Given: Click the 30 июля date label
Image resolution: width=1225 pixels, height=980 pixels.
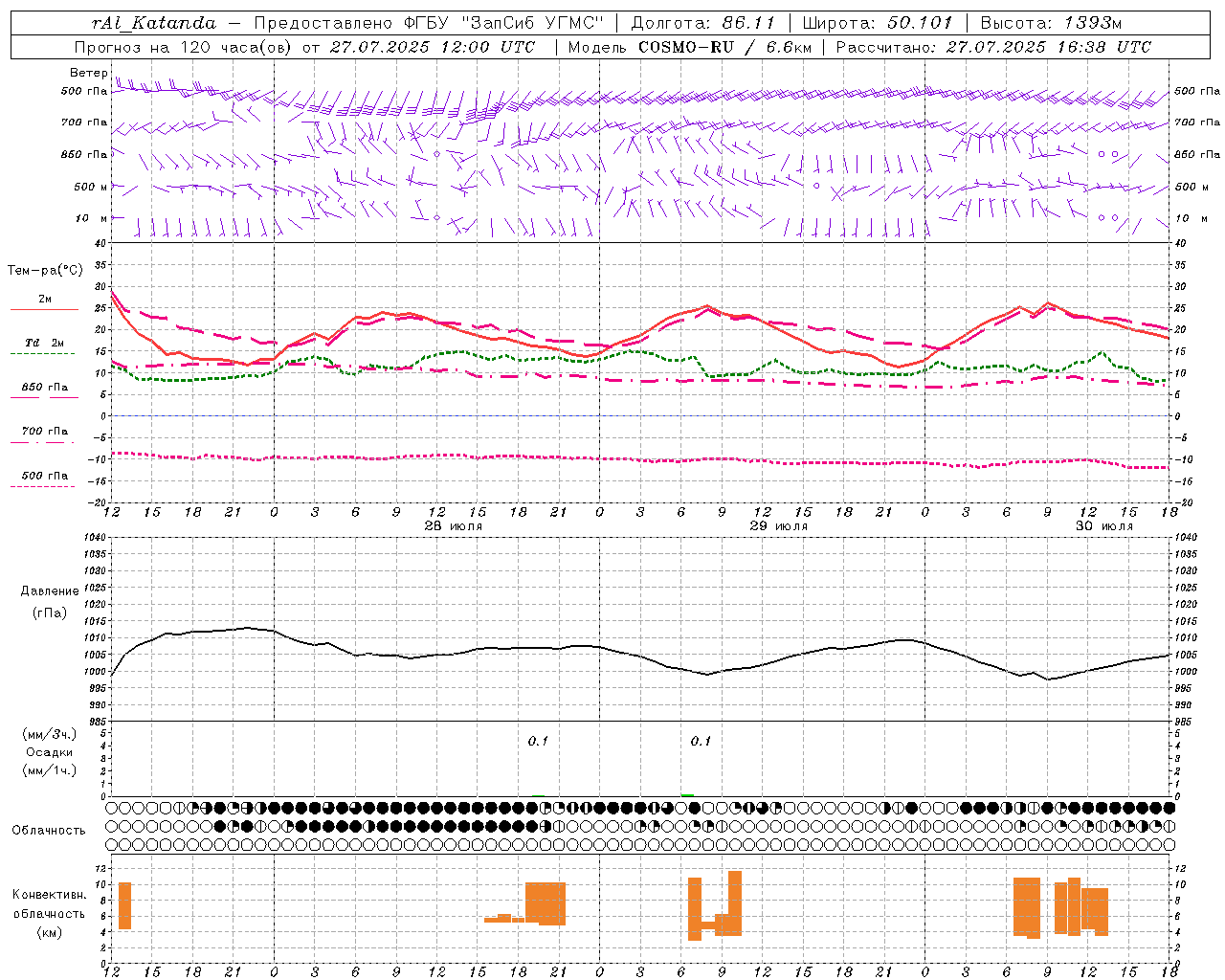Looking at the screenshot, I should [x=1103, y=526].
